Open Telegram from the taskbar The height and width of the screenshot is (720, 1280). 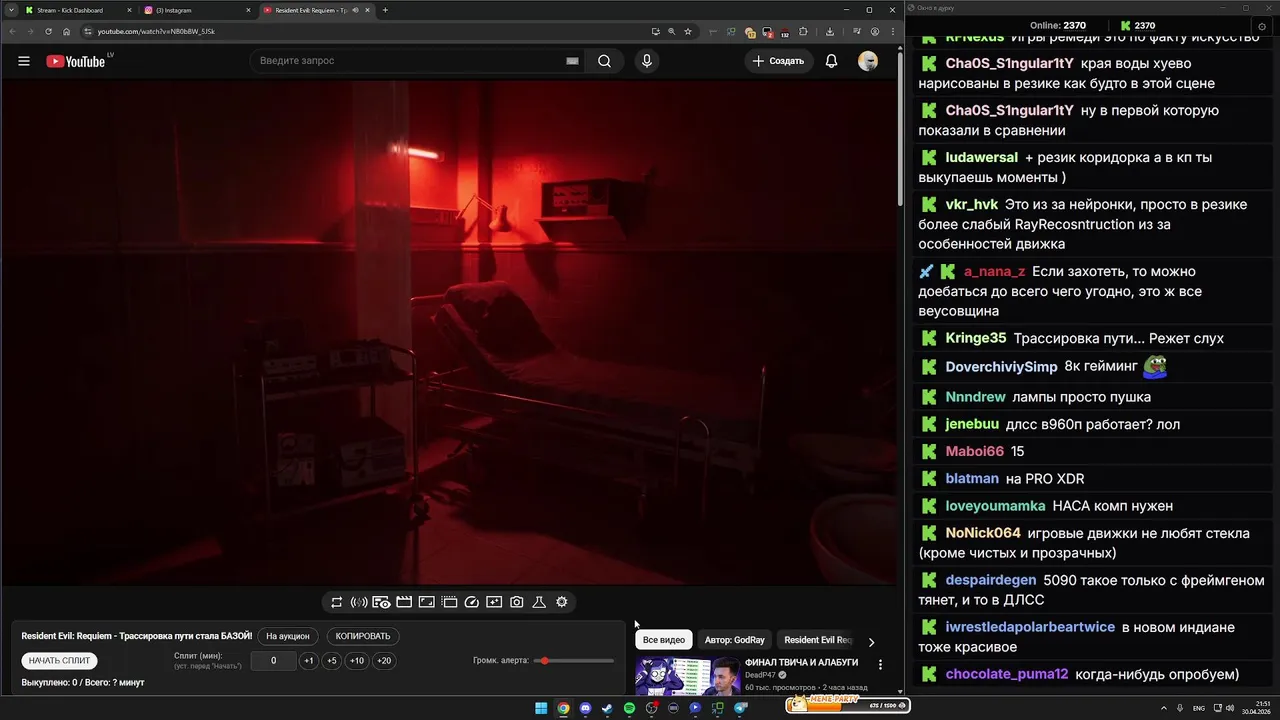[740, 708]
